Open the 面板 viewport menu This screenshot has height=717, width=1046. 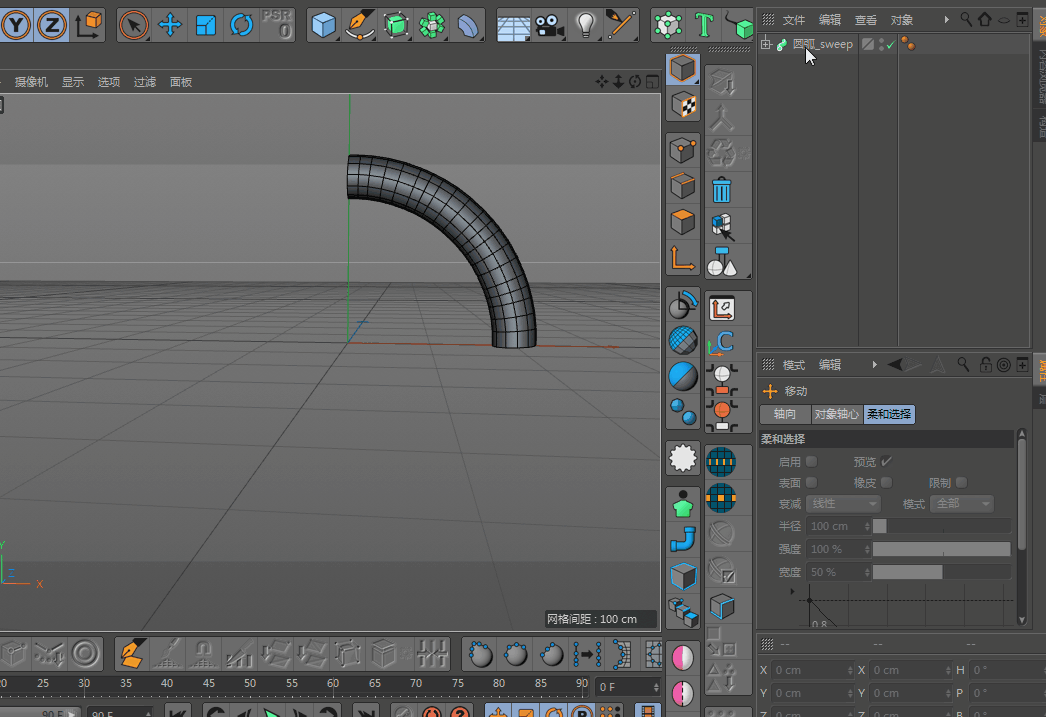(x=181, y=81)
